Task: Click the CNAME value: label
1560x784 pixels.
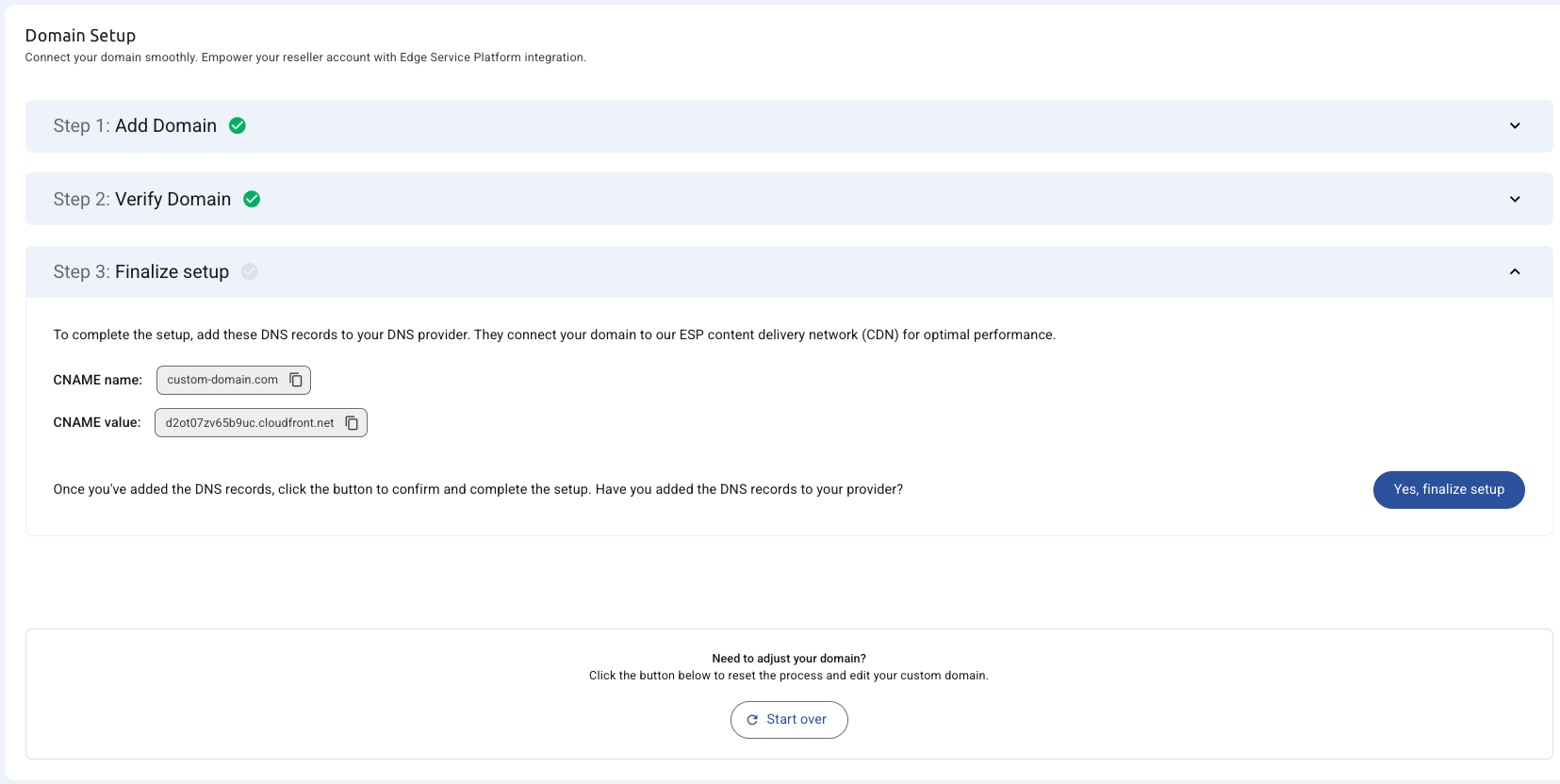Action: click(97, 422)
